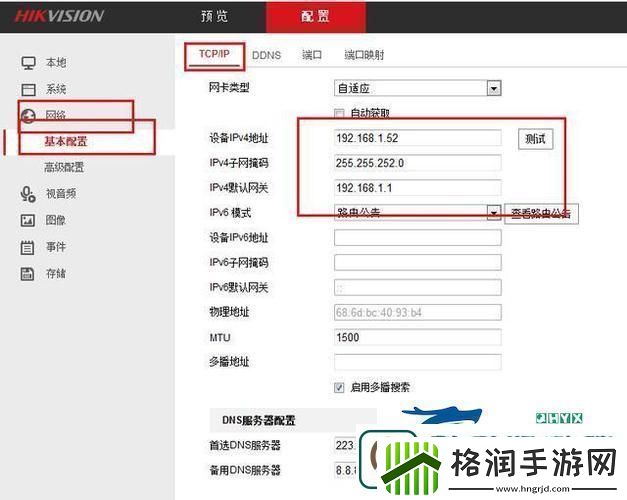Select the 预览 top menu item
627x500 pixels.
click(214, 17)
